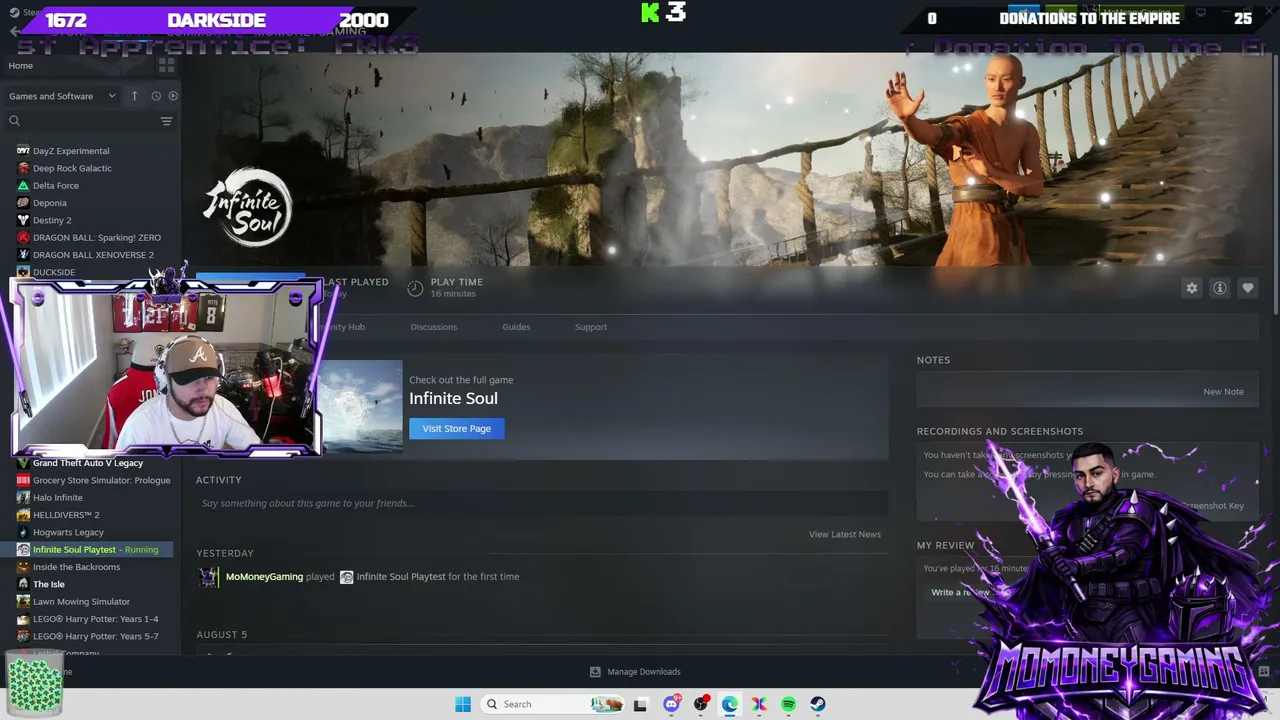Screen dimensions: 1280x720
Task: Open Windows Start menu
Action: [463, 704]
